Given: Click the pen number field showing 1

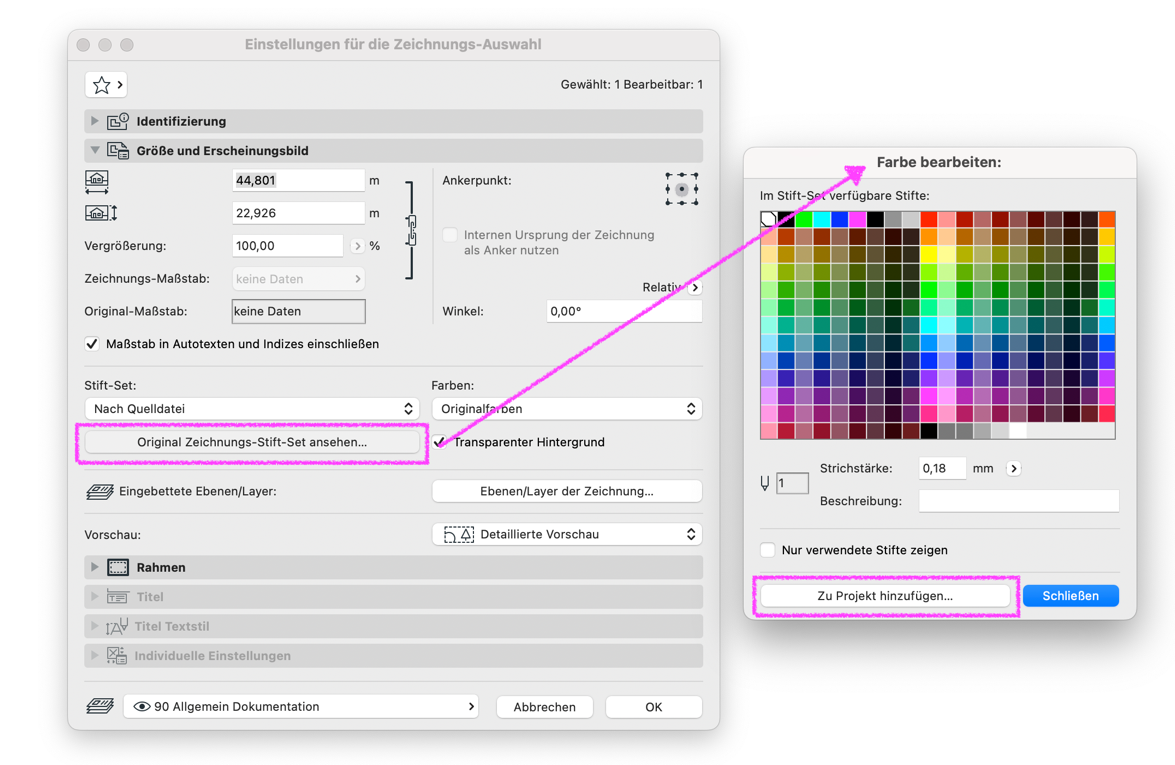Looking at the screenshot, I should [792, 483].
